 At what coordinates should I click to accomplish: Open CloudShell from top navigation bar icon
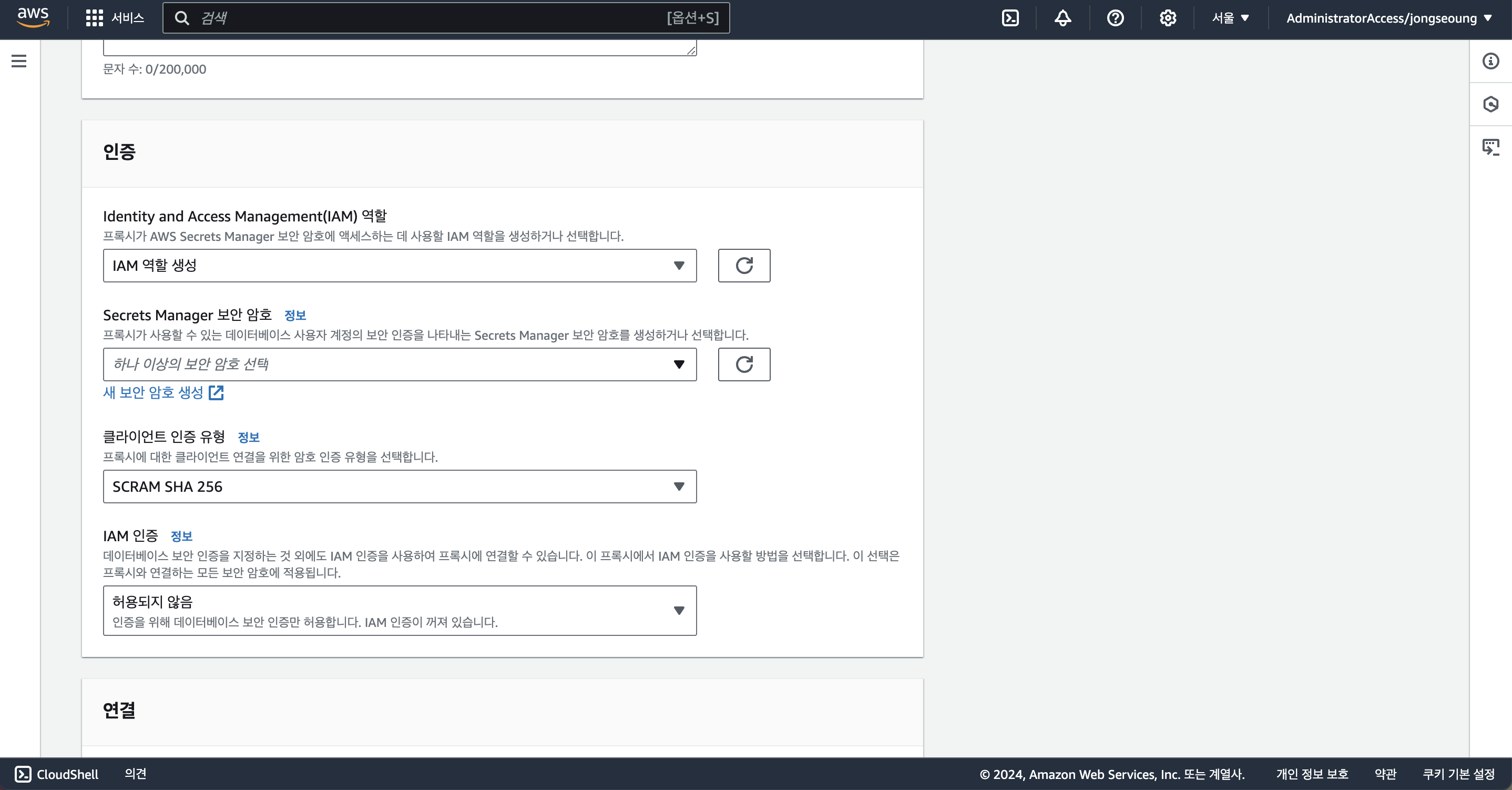(1010, 18)
